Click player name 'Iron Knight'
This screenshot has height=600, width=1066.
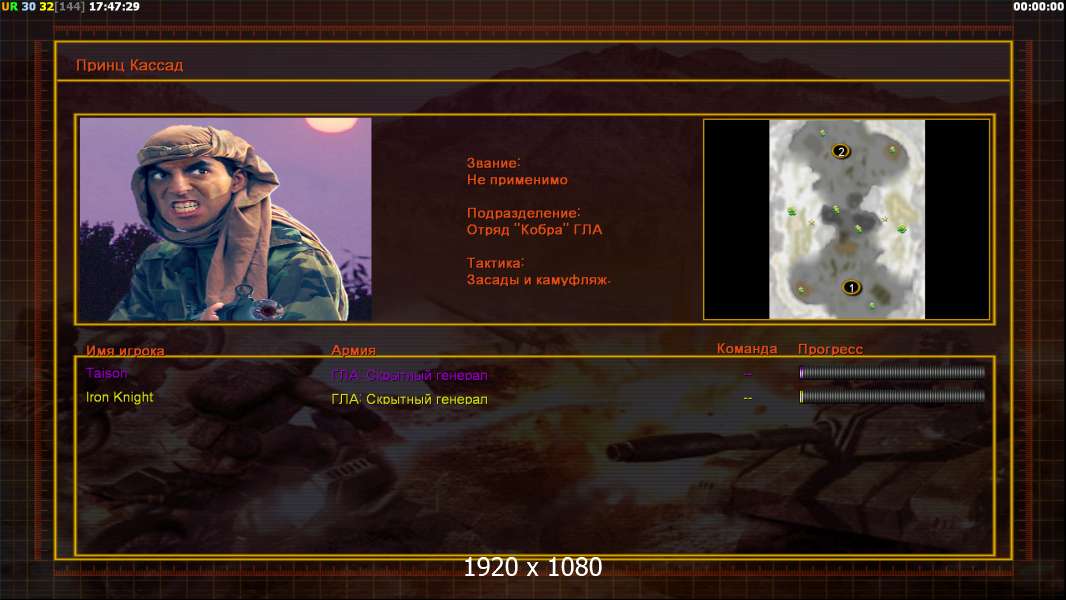coord(120,397)
